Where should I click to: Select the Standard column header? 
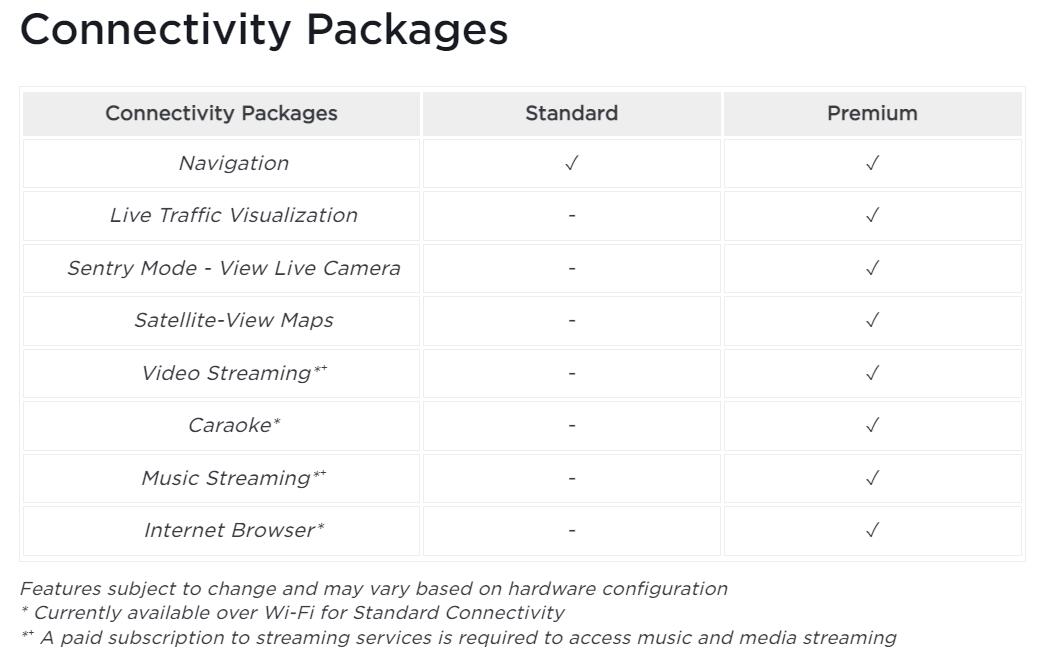point(571,113)
